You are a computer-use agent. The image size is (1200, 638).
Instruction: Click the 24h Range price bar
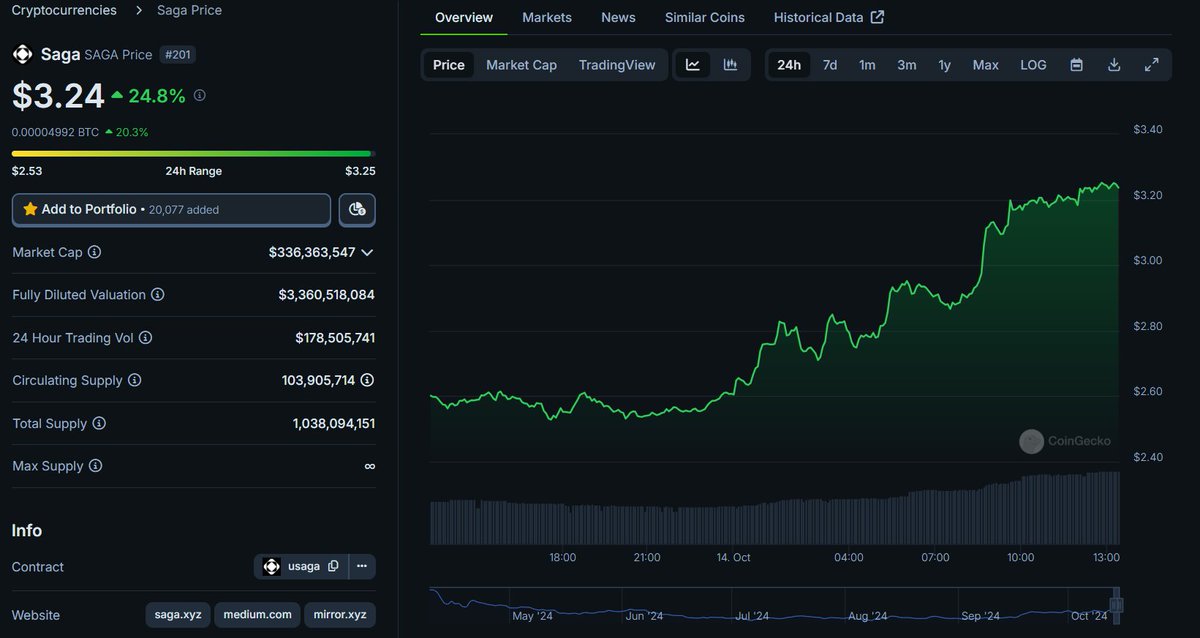click(x=193, y=154)
